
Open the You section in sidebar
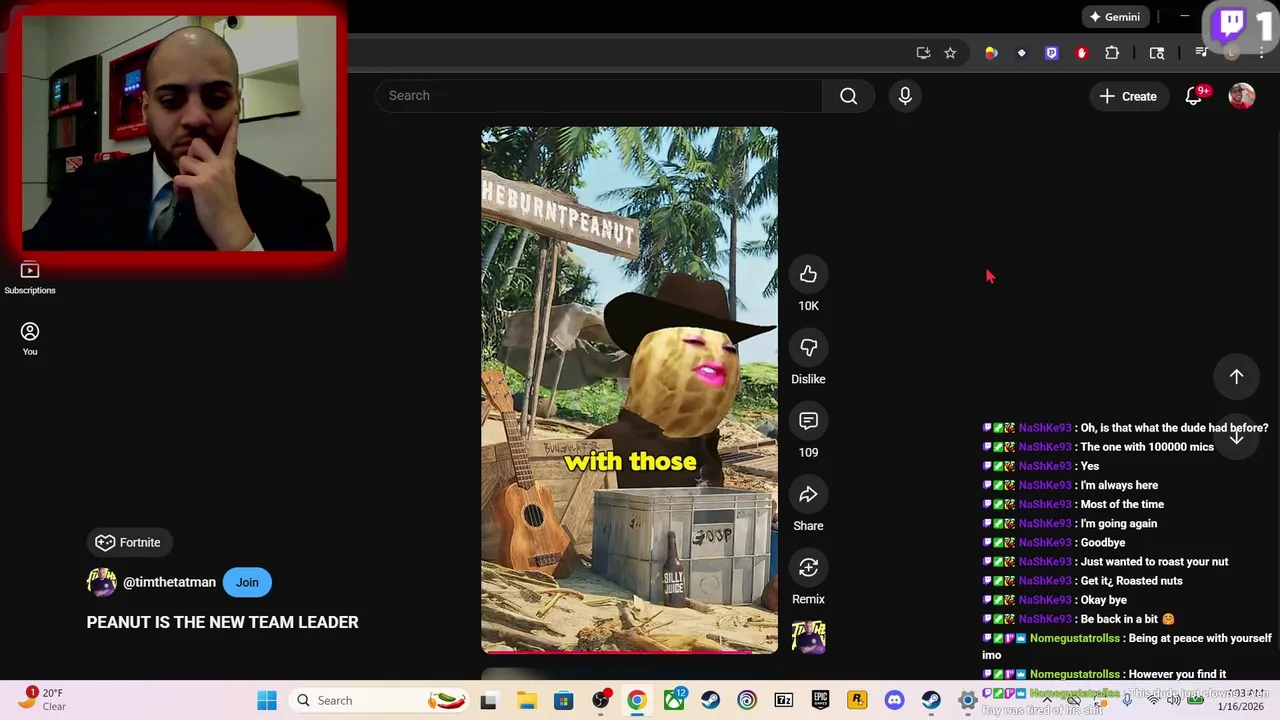pyautogui.click(x=30, y=339)
